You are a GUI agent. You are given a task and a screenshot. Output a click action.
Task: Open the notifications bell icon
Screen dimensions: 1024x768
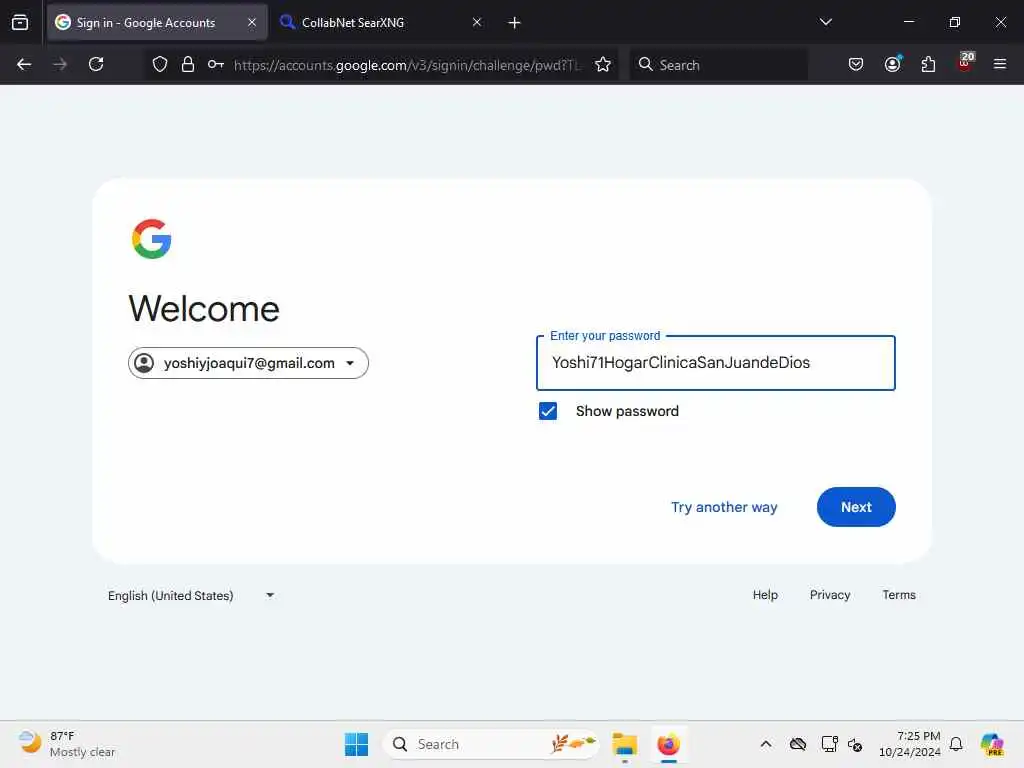click(x=956, y=744)
